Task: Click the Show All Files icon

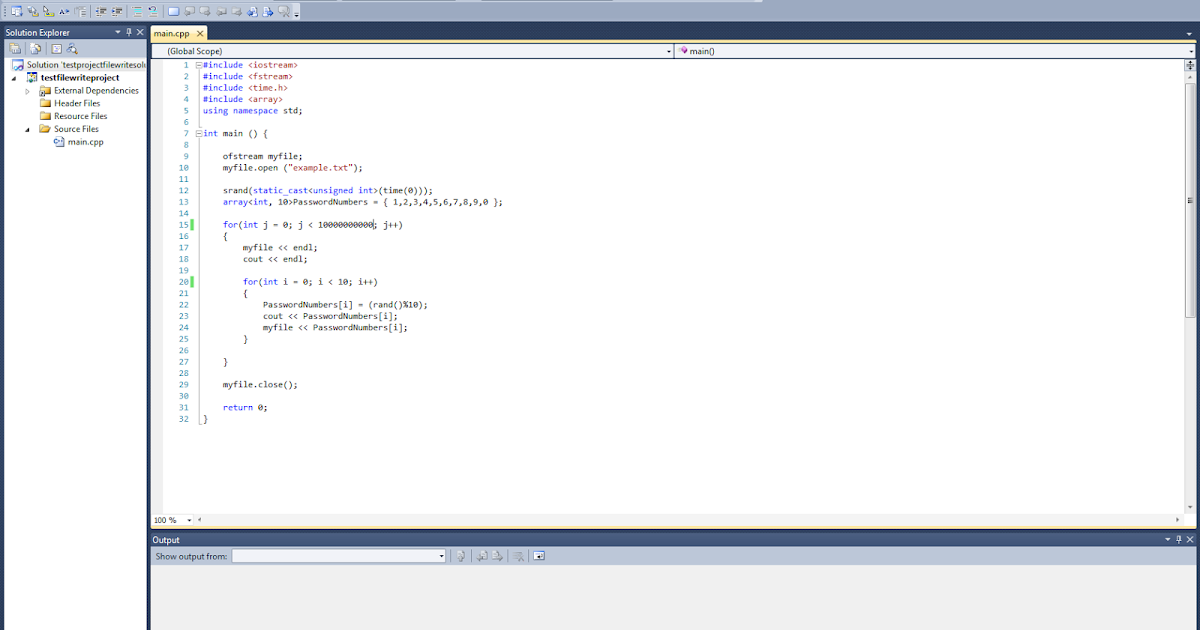Action: click(34, 47)
